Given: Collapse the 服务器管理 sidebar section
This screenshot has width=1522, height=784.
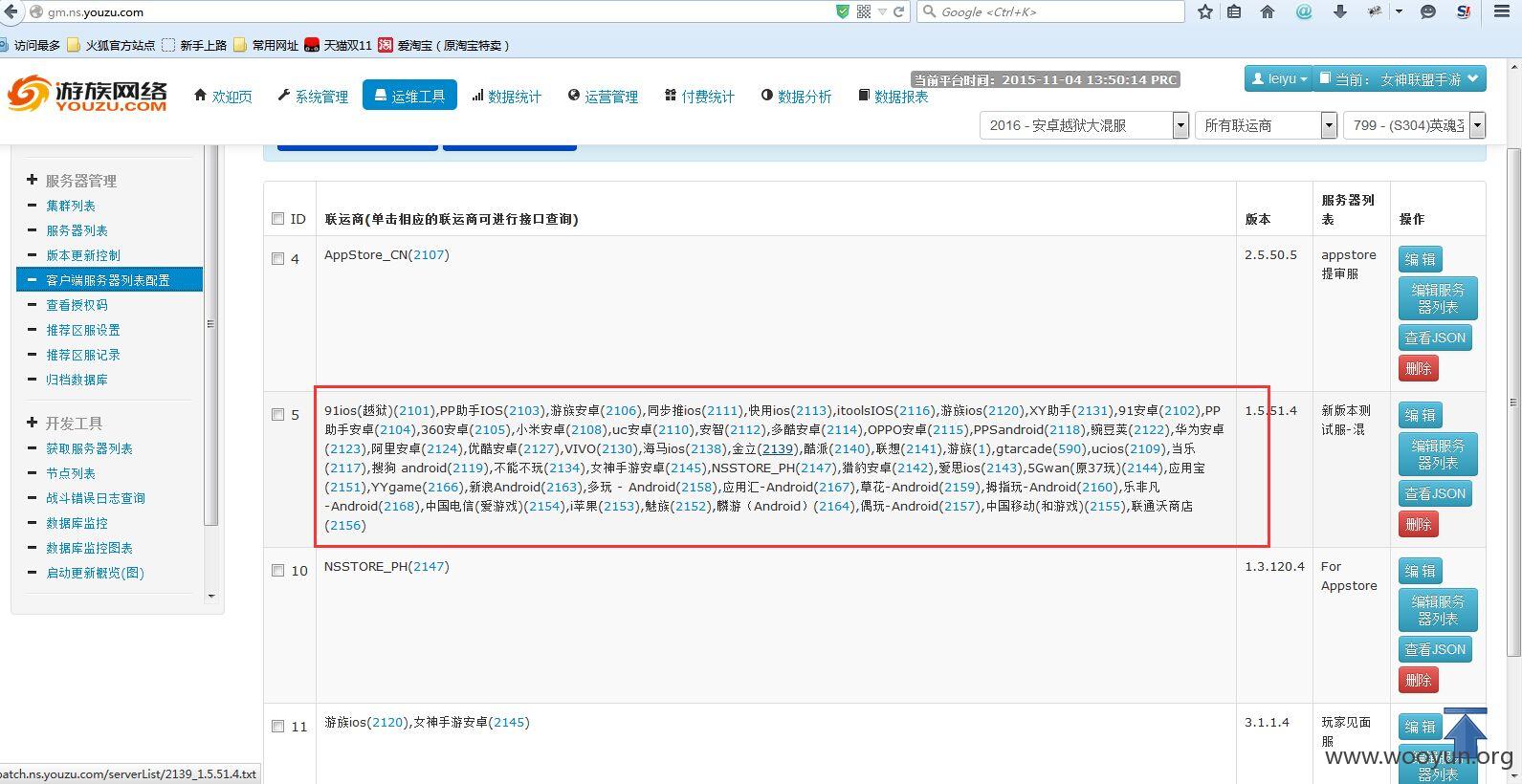Looking at the screenshot, I should tap(72, 181).
